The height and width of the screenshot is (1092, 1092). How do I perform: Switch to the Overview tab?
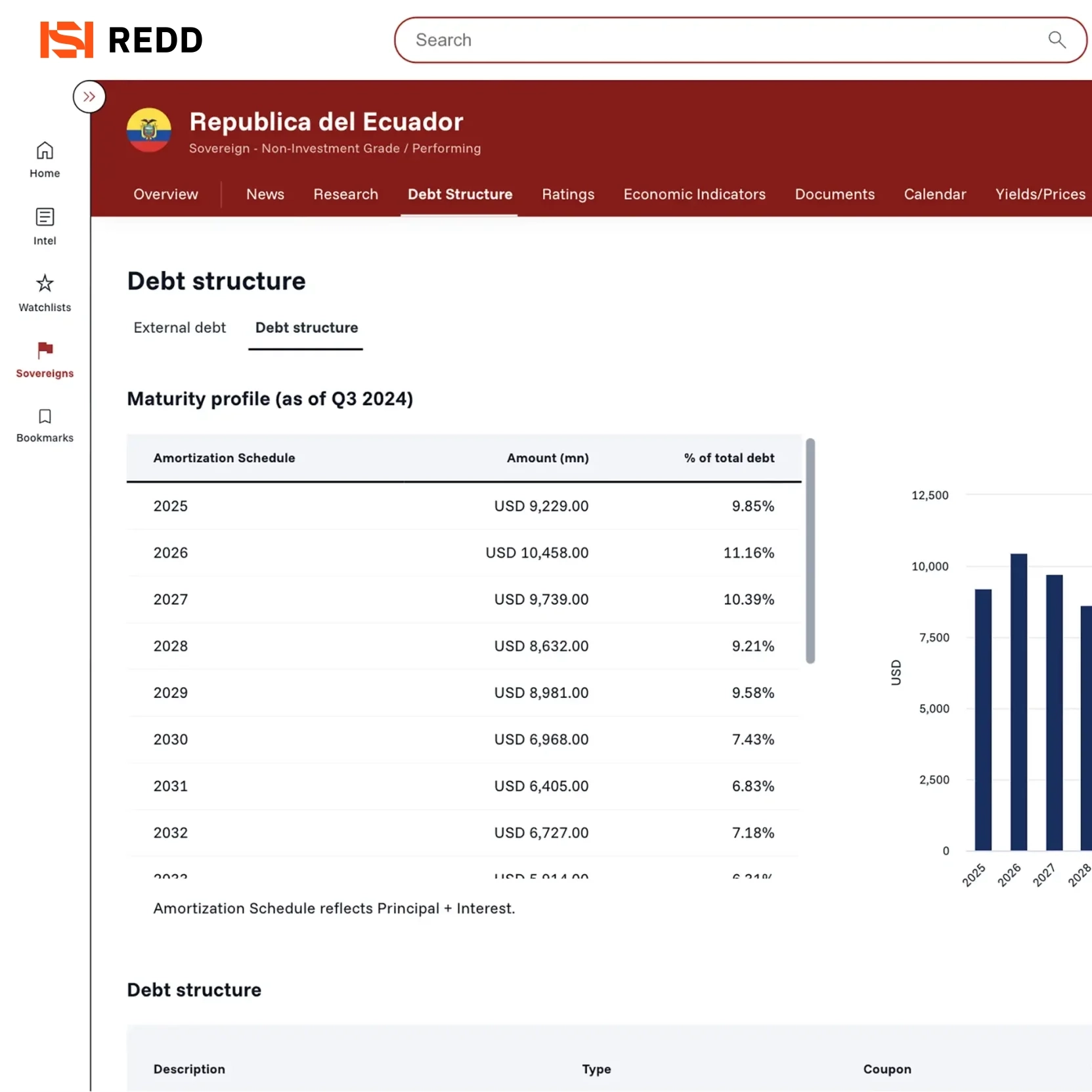pyautogui.click(x=165, y=194)
